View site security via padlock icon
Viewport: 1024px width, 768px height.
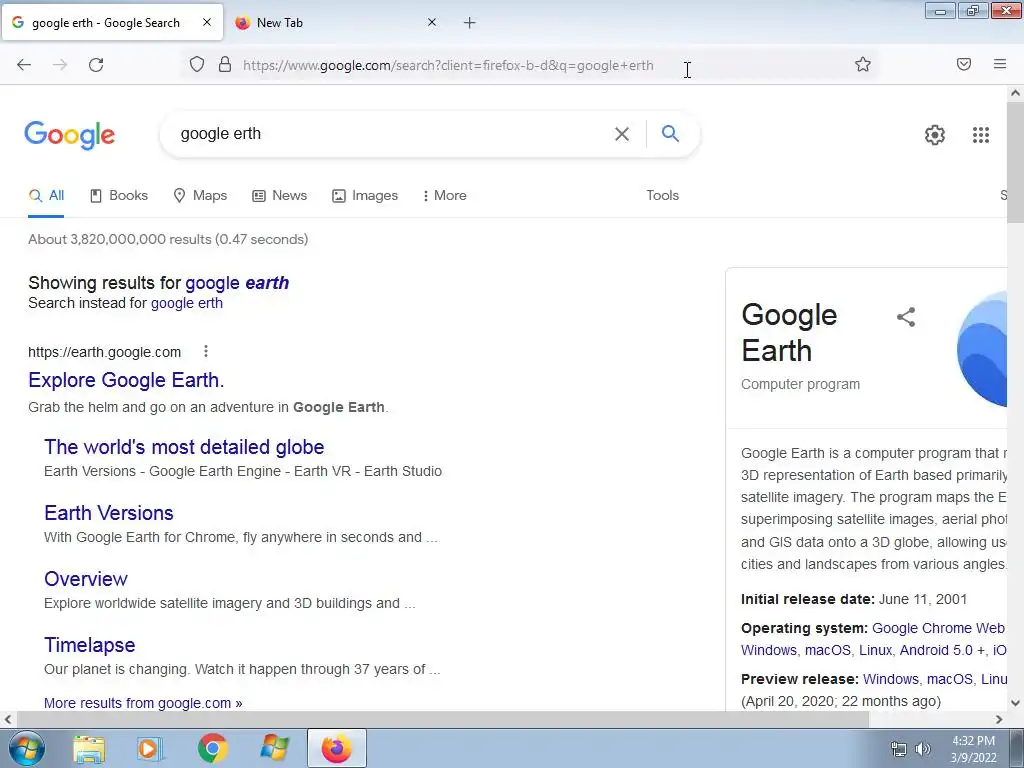(x=225, y=65)
